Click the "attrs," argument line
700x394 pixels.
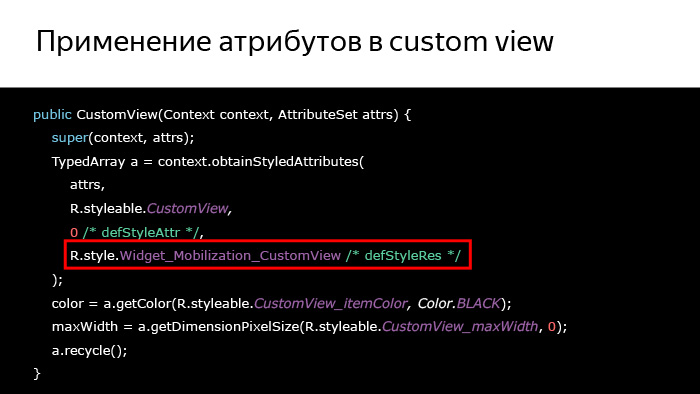(x=87, y=185)
